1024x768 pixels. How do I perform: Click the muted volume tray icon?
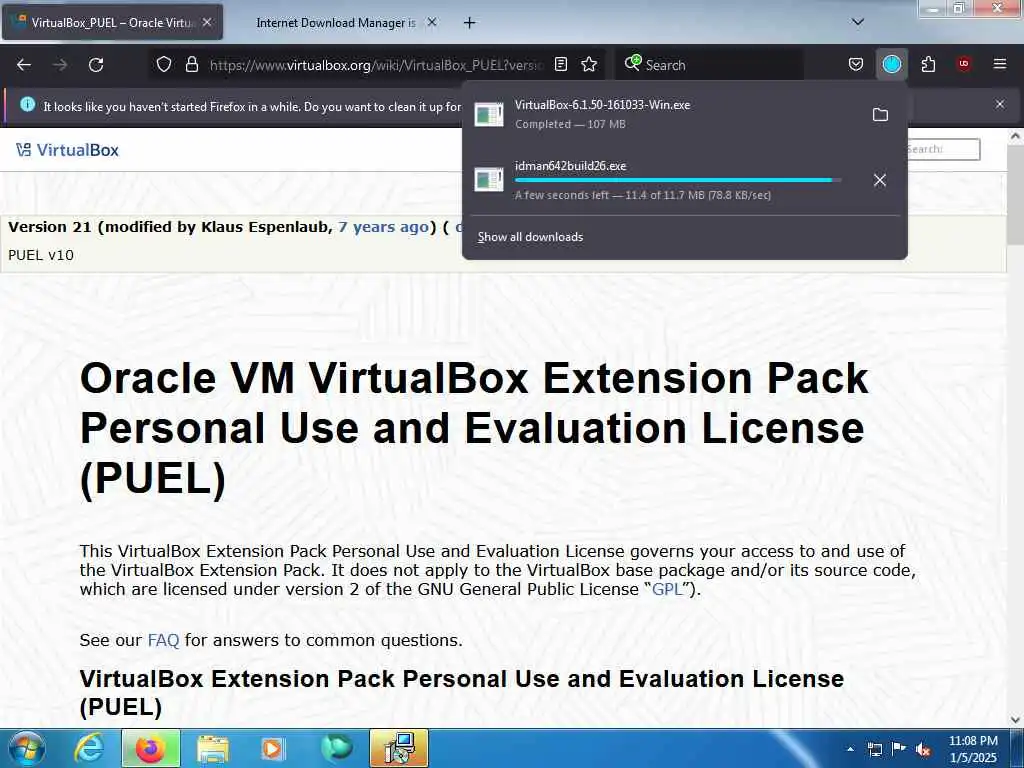923,750
